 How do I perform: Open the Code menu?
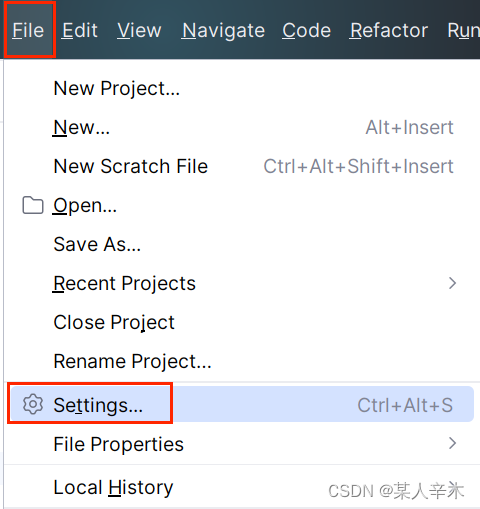tap(306, 30)
